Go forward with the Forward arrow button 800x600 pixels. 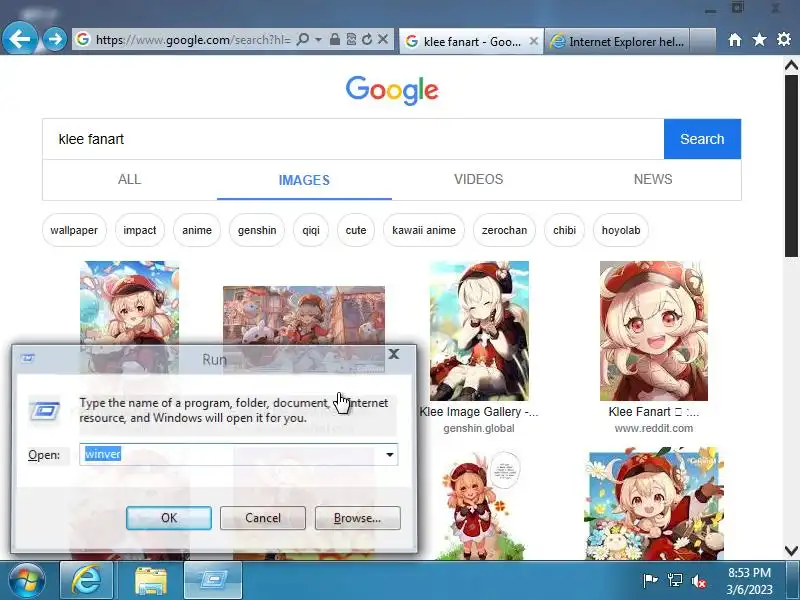55,39
